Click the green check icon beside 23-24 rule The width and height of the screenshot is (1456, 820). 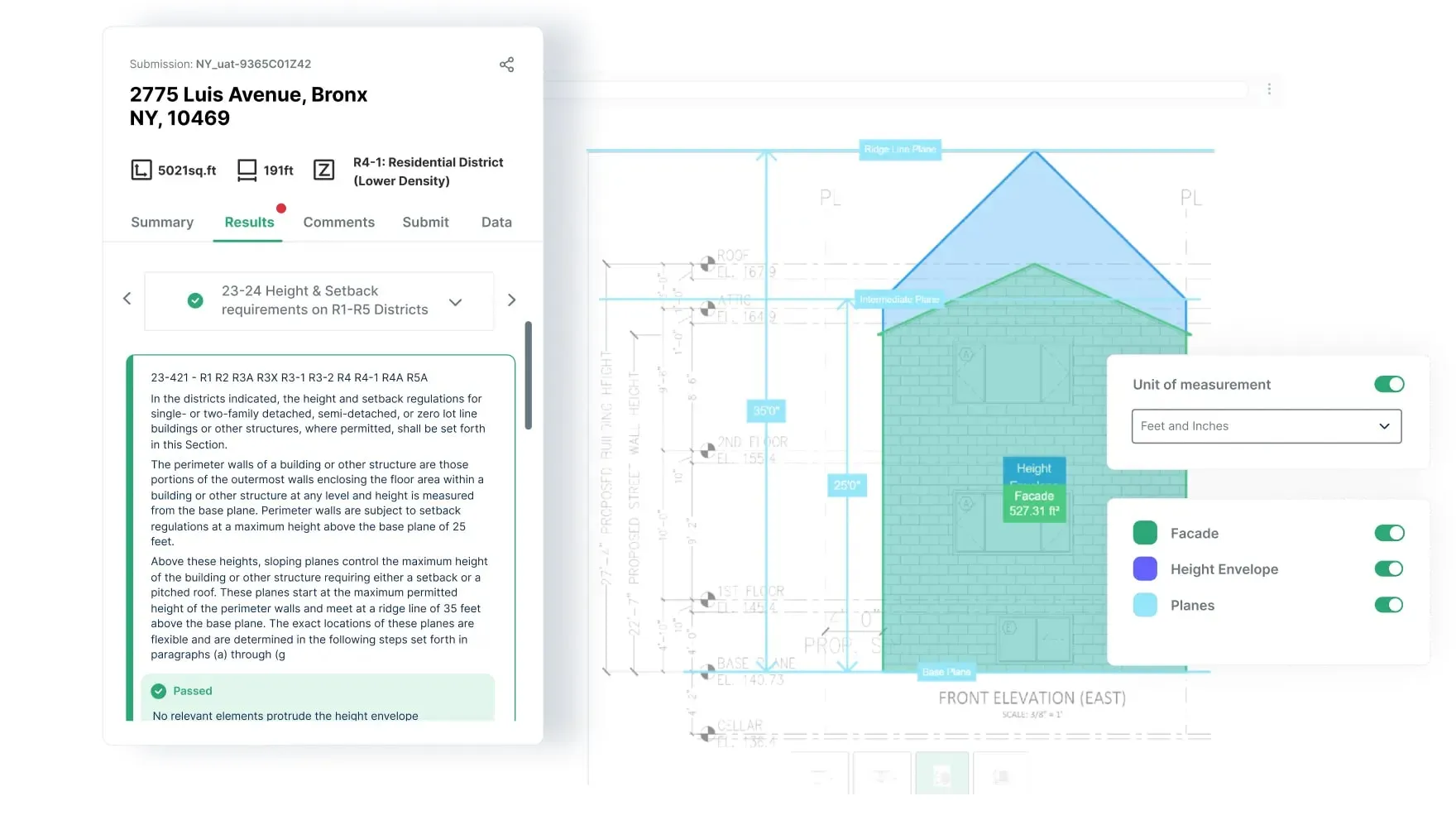click(x=195, y=300)
